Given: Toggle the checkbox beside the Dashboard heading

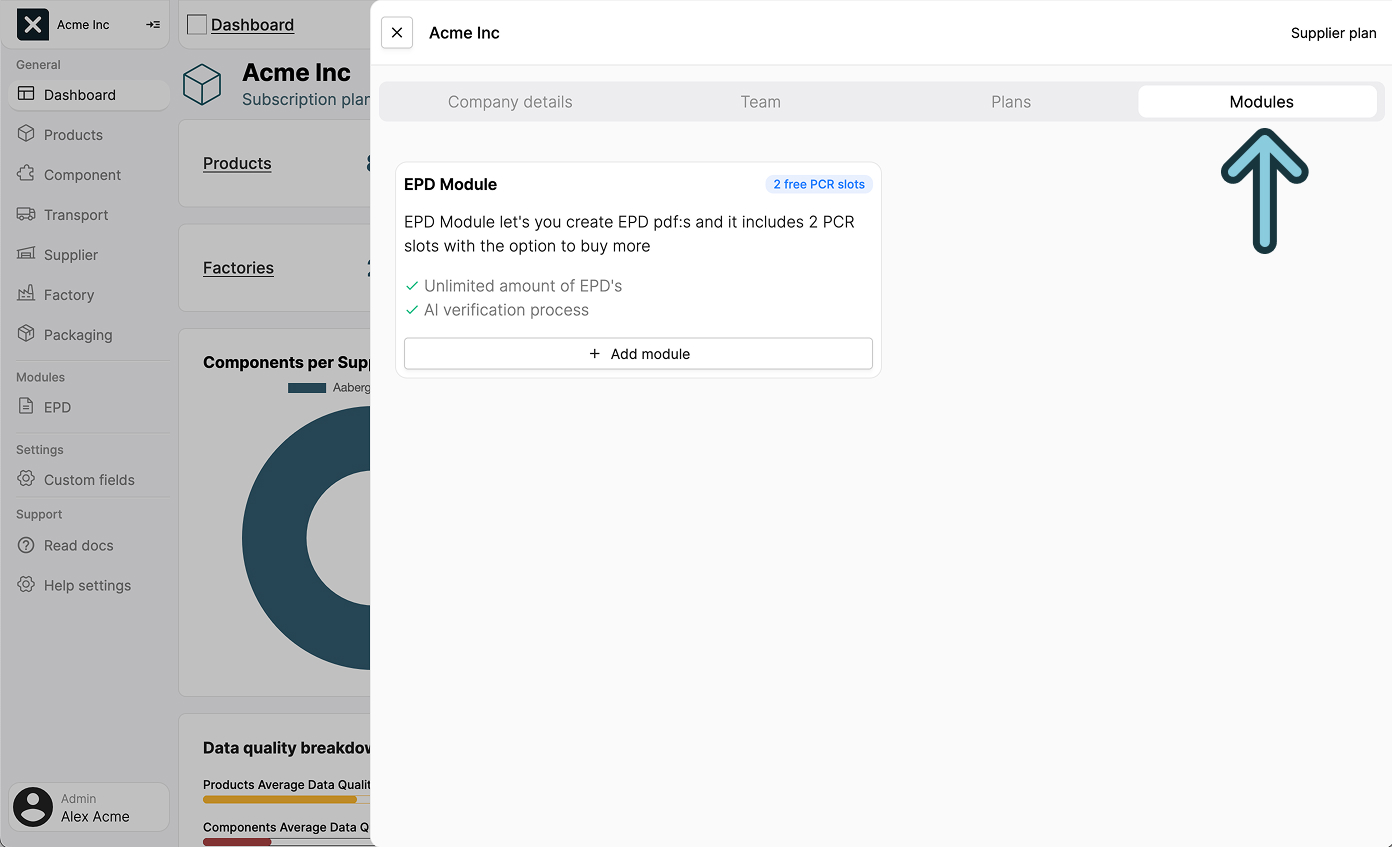Looking at the screenshot, I should [197, 25].
